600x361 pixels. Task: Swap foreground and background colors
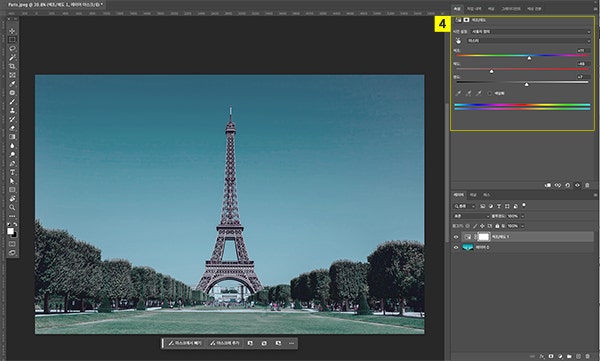coord(15,225)
